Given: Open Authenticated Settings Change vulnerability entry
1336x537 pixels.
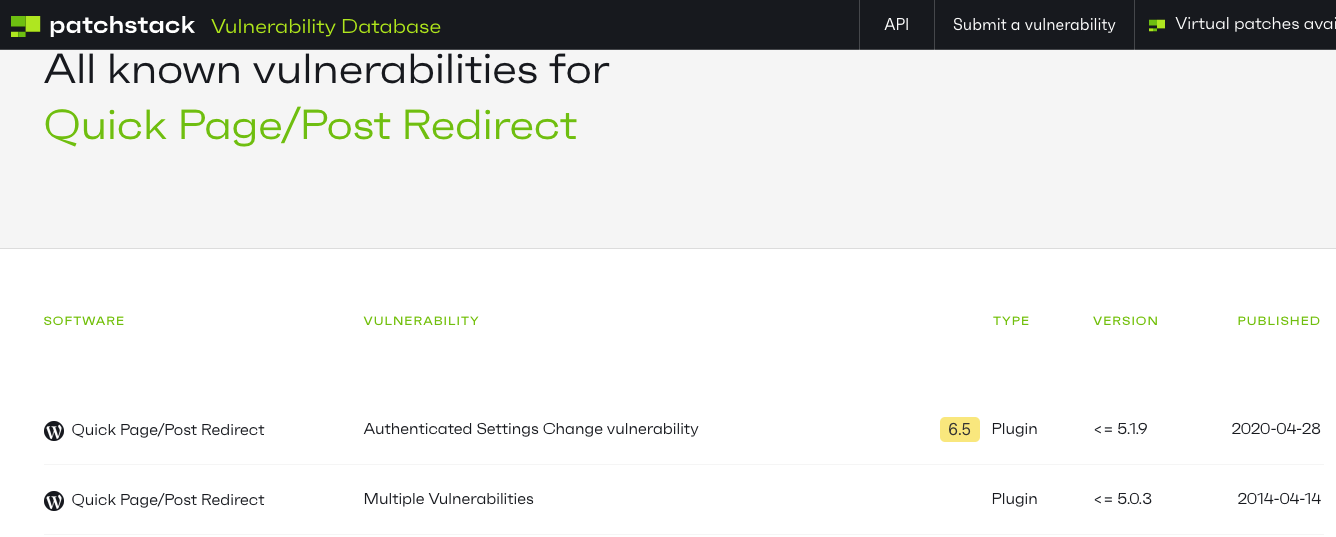Looking at the screenshot, I should pyautogui.click(x=531, y=429).
